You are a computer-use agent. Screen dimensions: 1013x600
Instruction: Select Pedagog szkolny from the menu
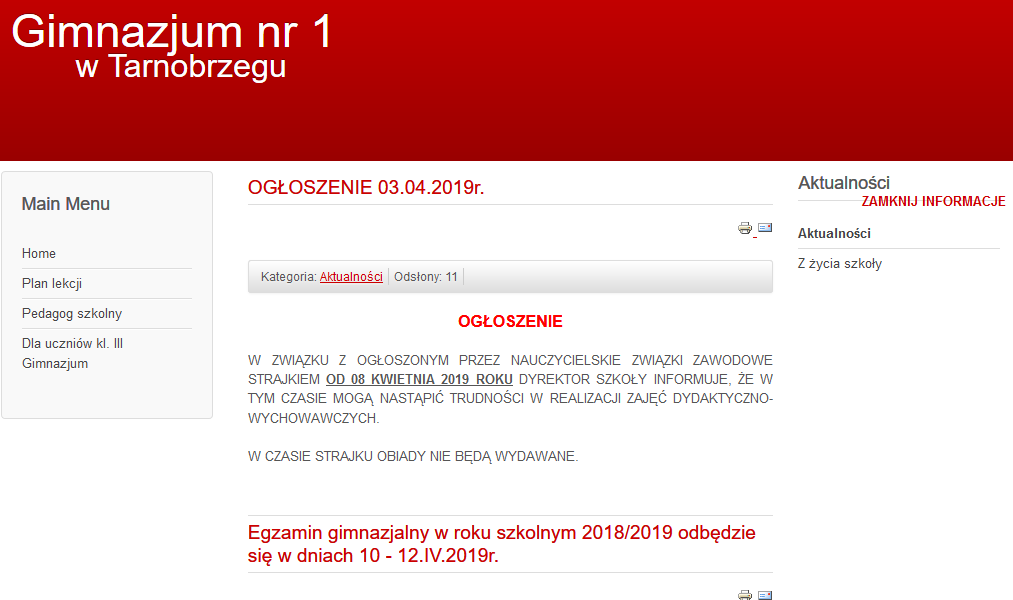click(x=72, y=314)
